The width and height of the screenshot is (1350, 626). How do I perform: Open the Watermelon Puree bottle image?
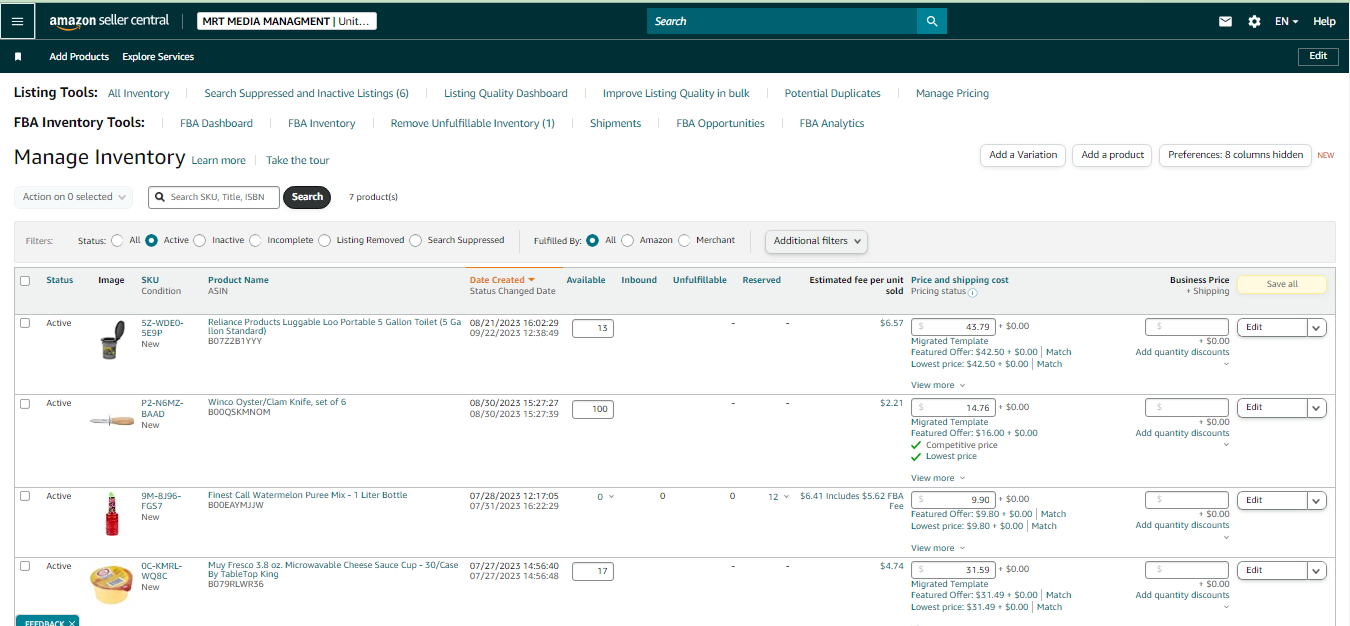[112, 513]
